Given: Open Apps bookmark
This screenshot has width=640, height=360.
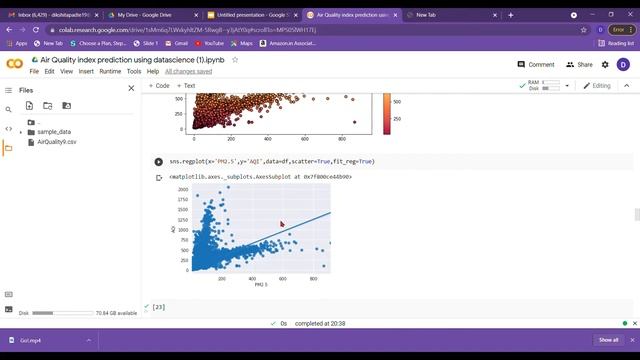Looking at the screenshot, I should click(x=17, y=43).
